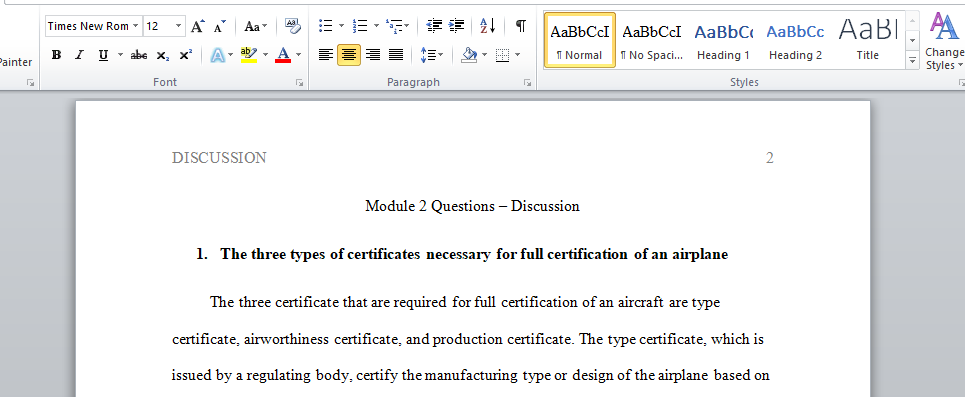Expand the underline style dropdown arrow
The image size is (965, 397).
(x=120, y=55)
